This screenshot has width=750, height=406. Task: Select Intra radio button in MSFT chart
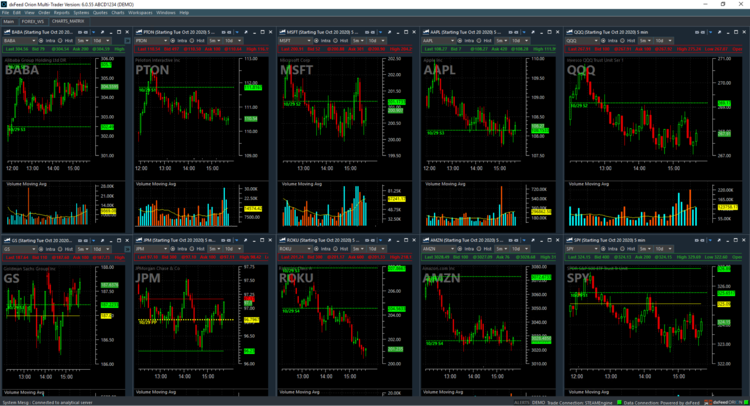tap(316, 41)
